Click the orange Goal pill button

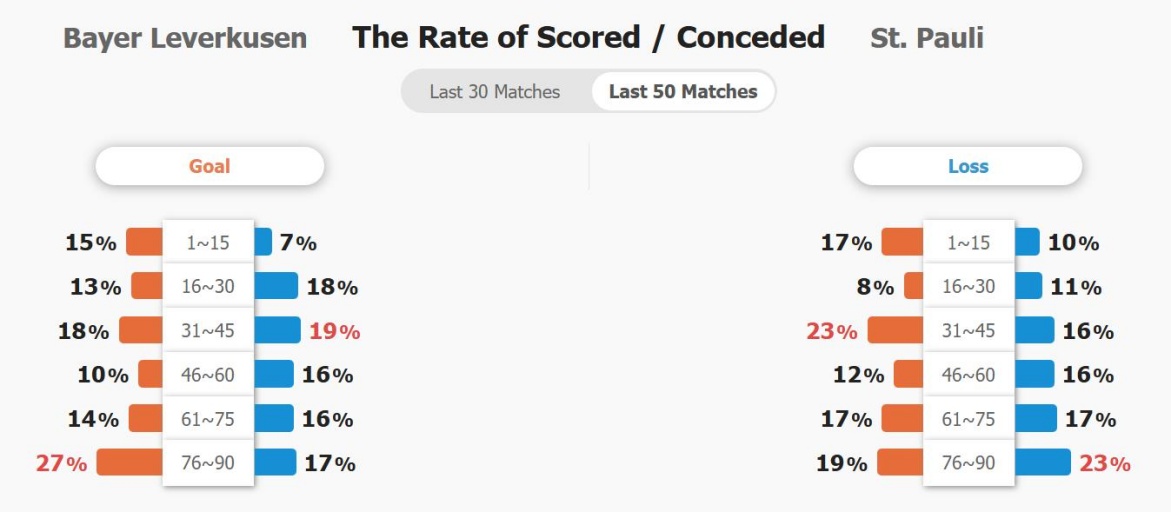pos(210,166)
